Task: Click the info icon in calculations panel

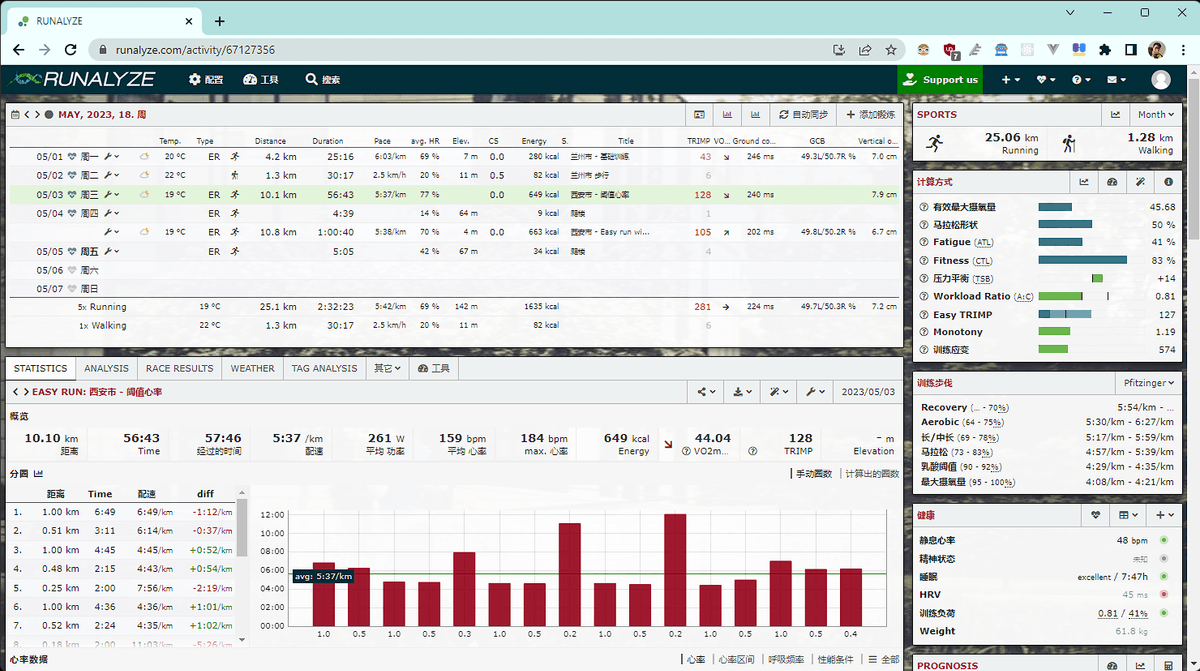Action: [1169, 183]
